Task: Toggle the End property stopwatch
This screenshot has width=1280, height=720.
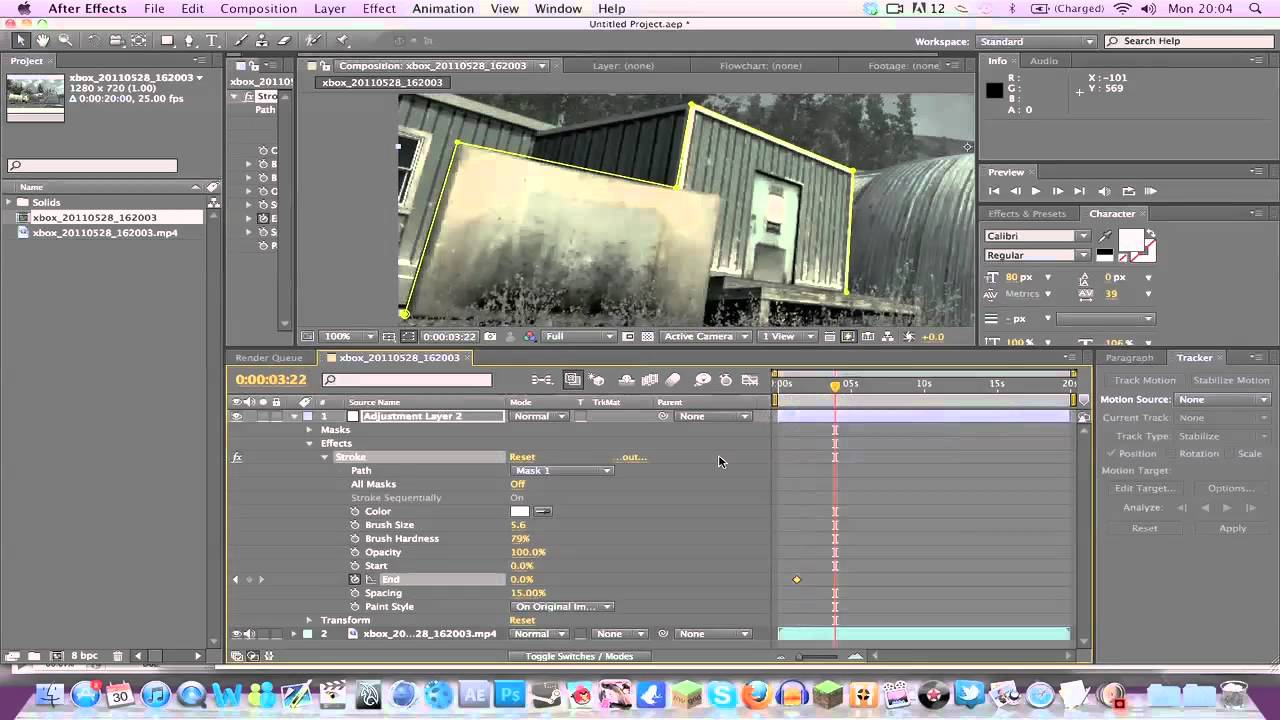Action: point(355,579)
